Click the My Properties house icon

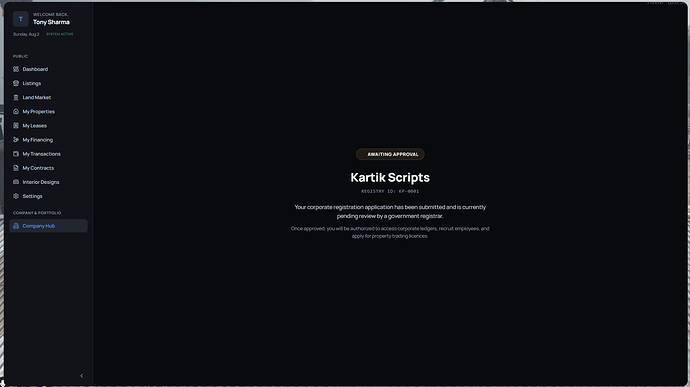click(16, 111)
